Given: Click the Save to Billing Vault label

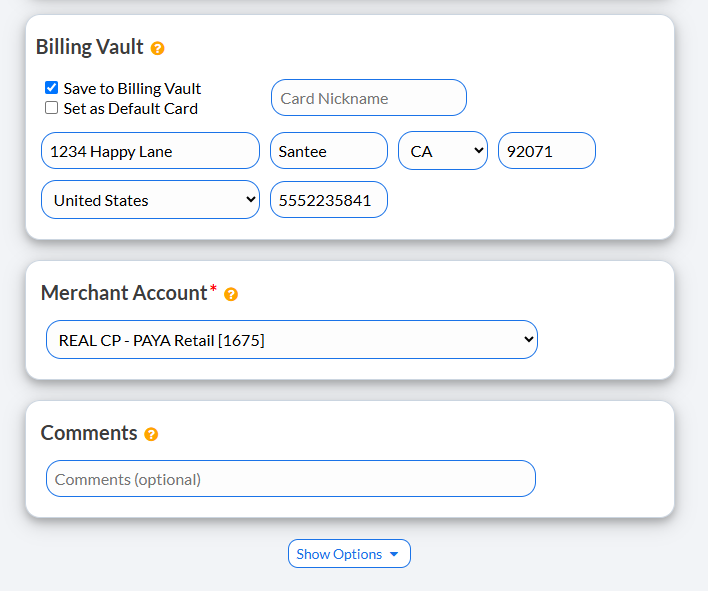Looking at the screenshot, I should coord(132,88).
